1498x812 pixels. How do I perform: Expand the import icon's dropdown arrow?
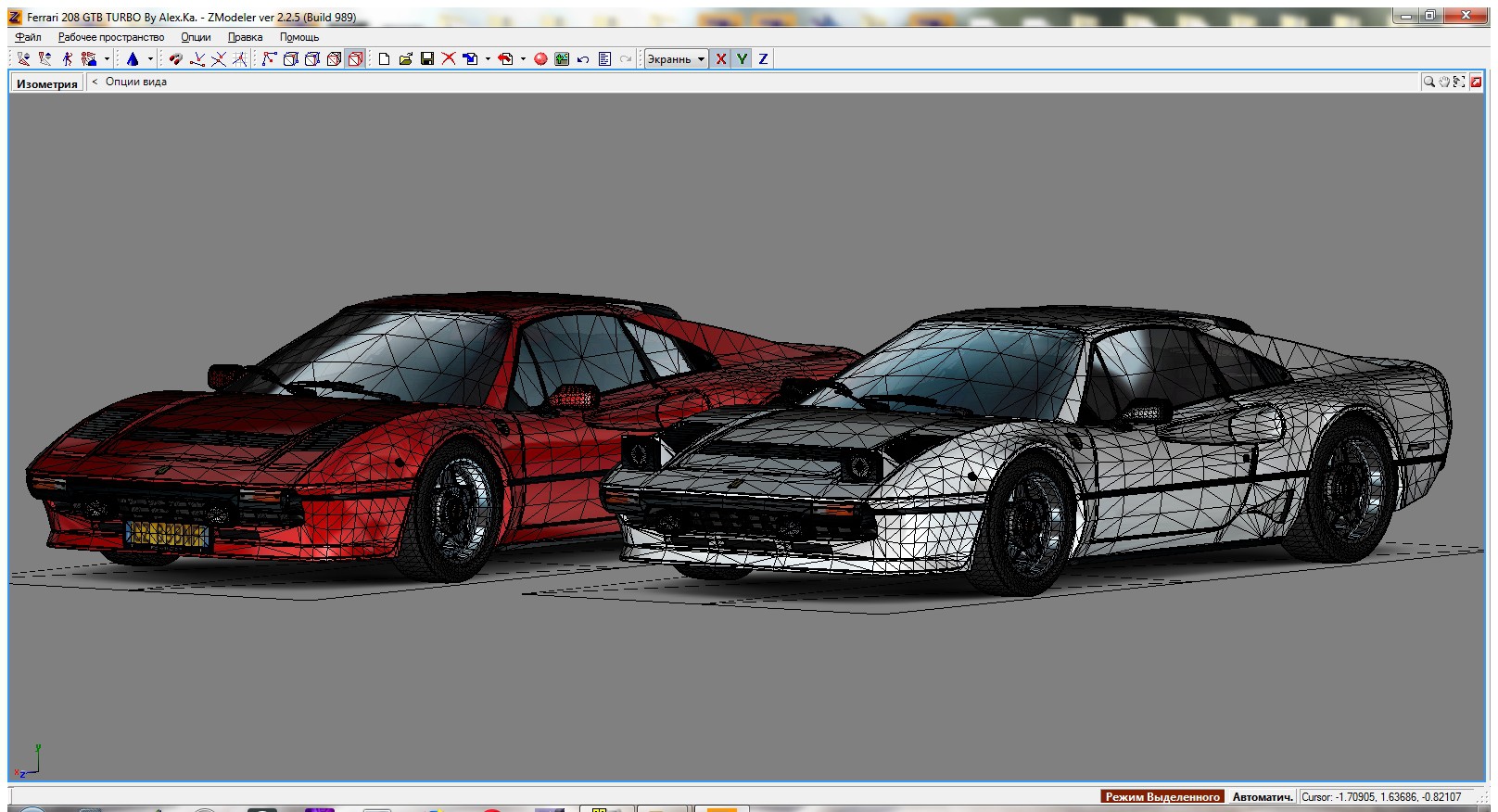tap(488, 59)
